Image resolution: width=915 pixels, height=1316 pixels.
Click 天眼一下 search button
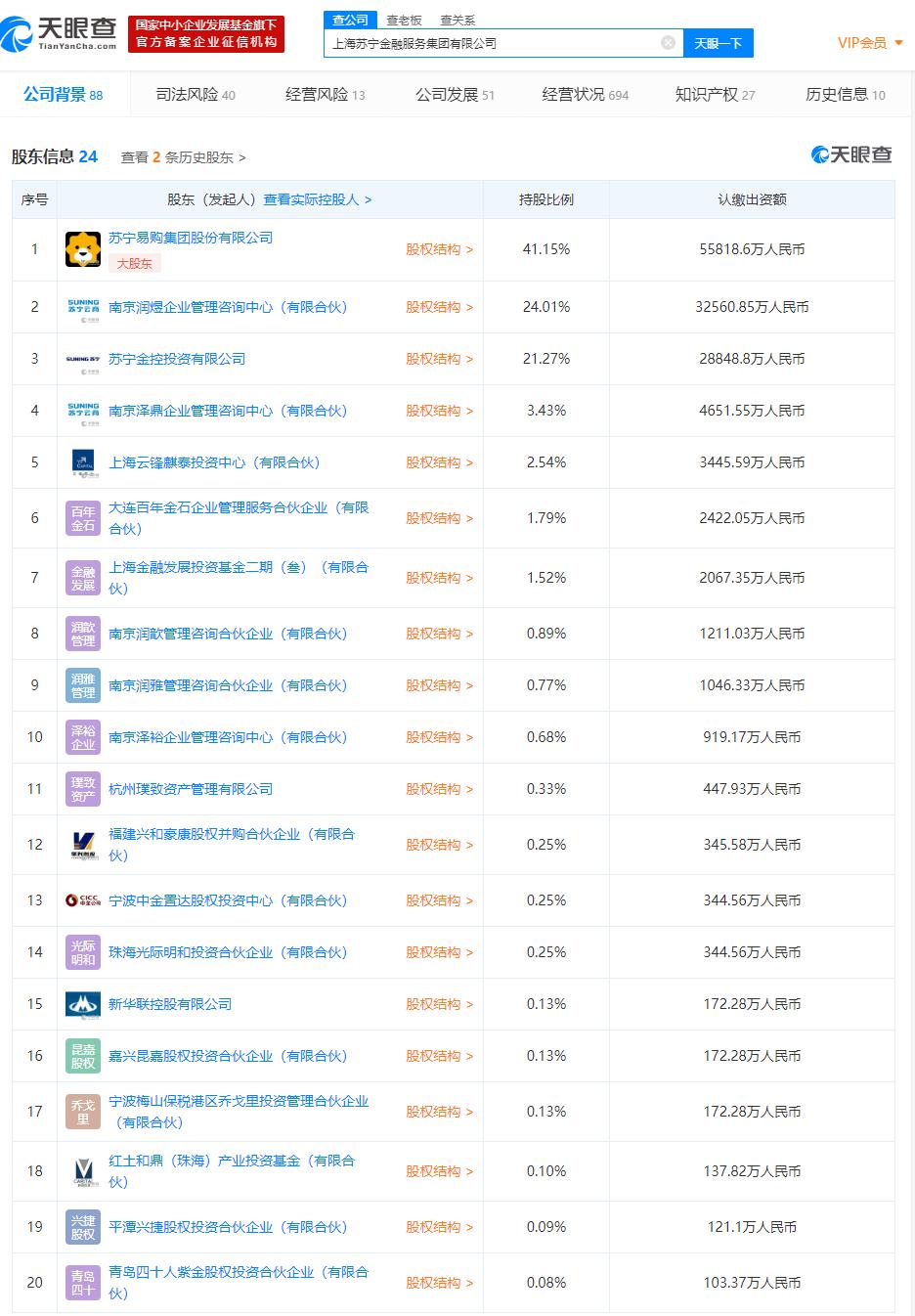[x=719, y=43]
